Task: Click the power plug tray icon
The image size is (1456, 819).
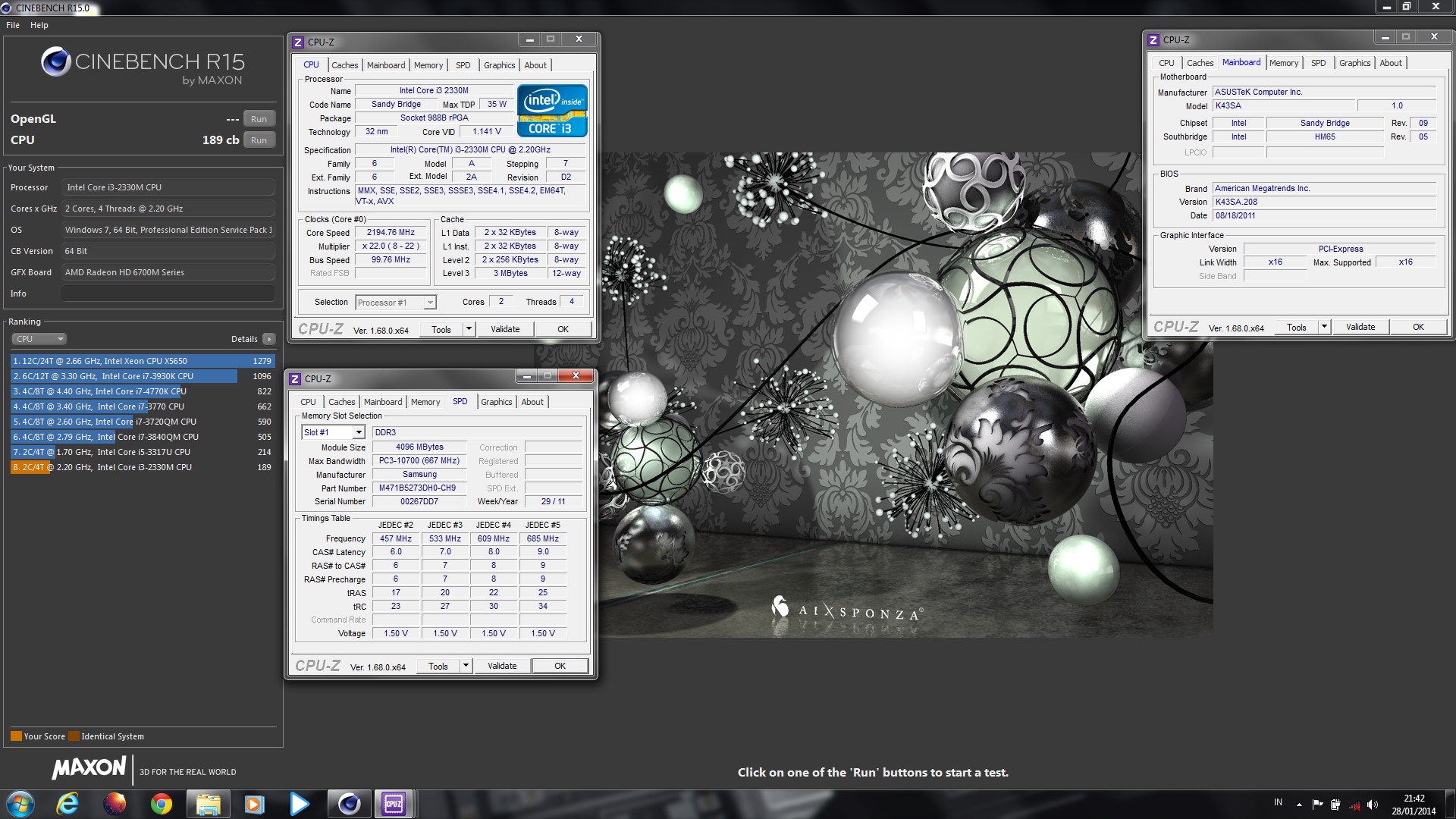Action: tap(1335, 805)
